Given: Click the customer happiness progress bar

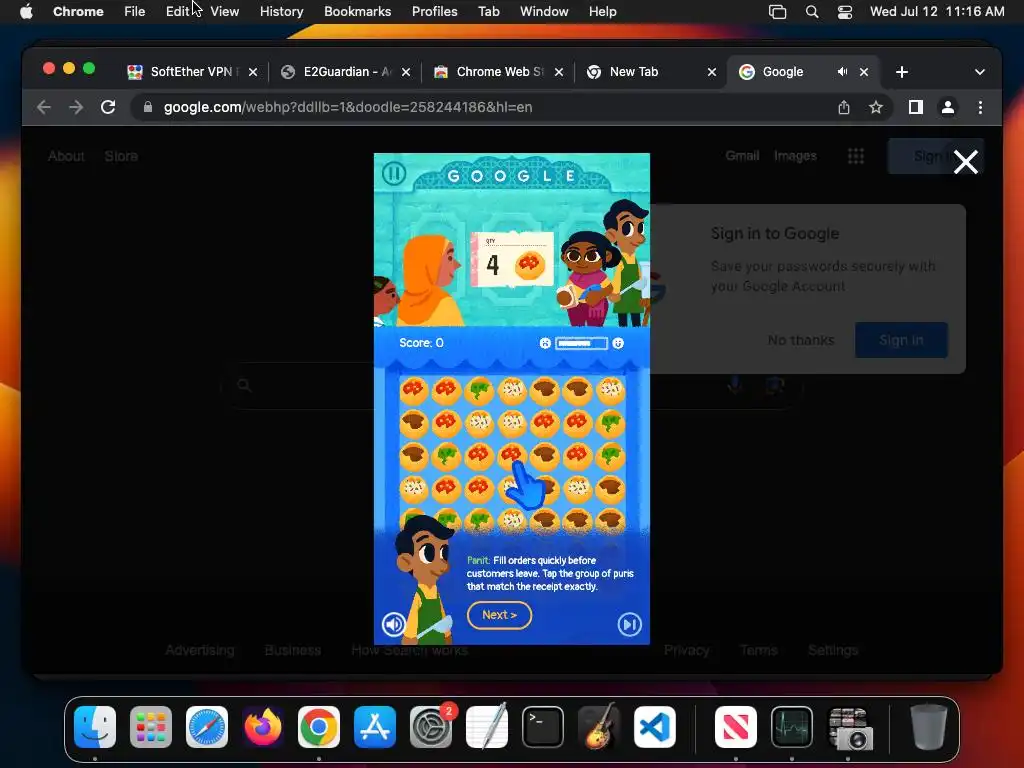Looking at the screenshot, I should click(581, 344).
